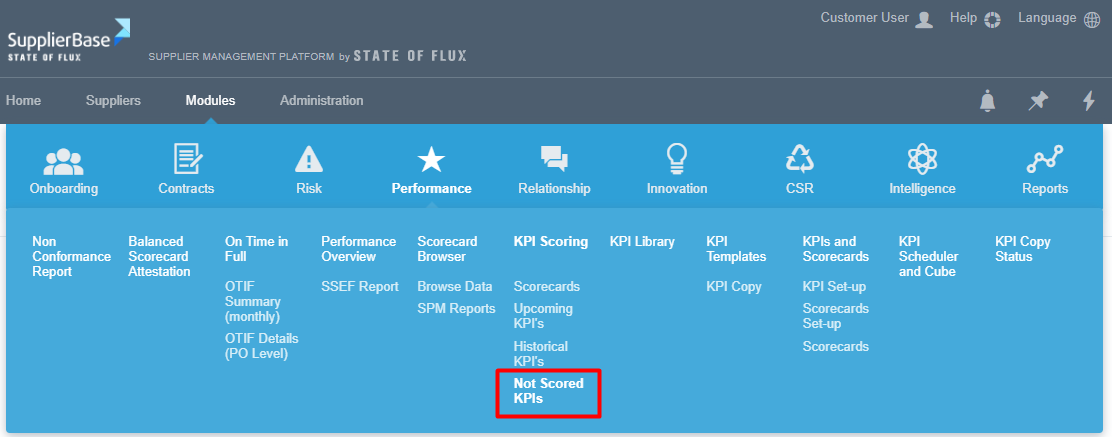Open the Customer User account menu
This screenshot has width=1112, height=437.
[876, 19]
